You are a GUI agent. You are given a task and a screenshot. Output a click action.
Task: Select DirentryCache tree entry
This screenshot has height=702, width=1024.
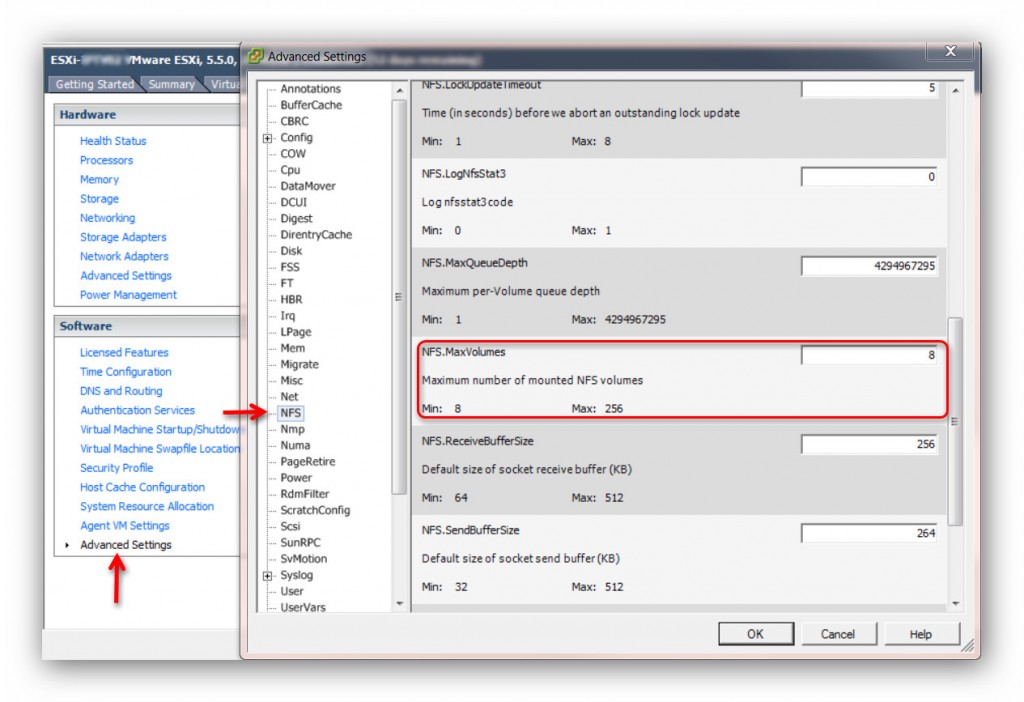click(x=316, y=234)
